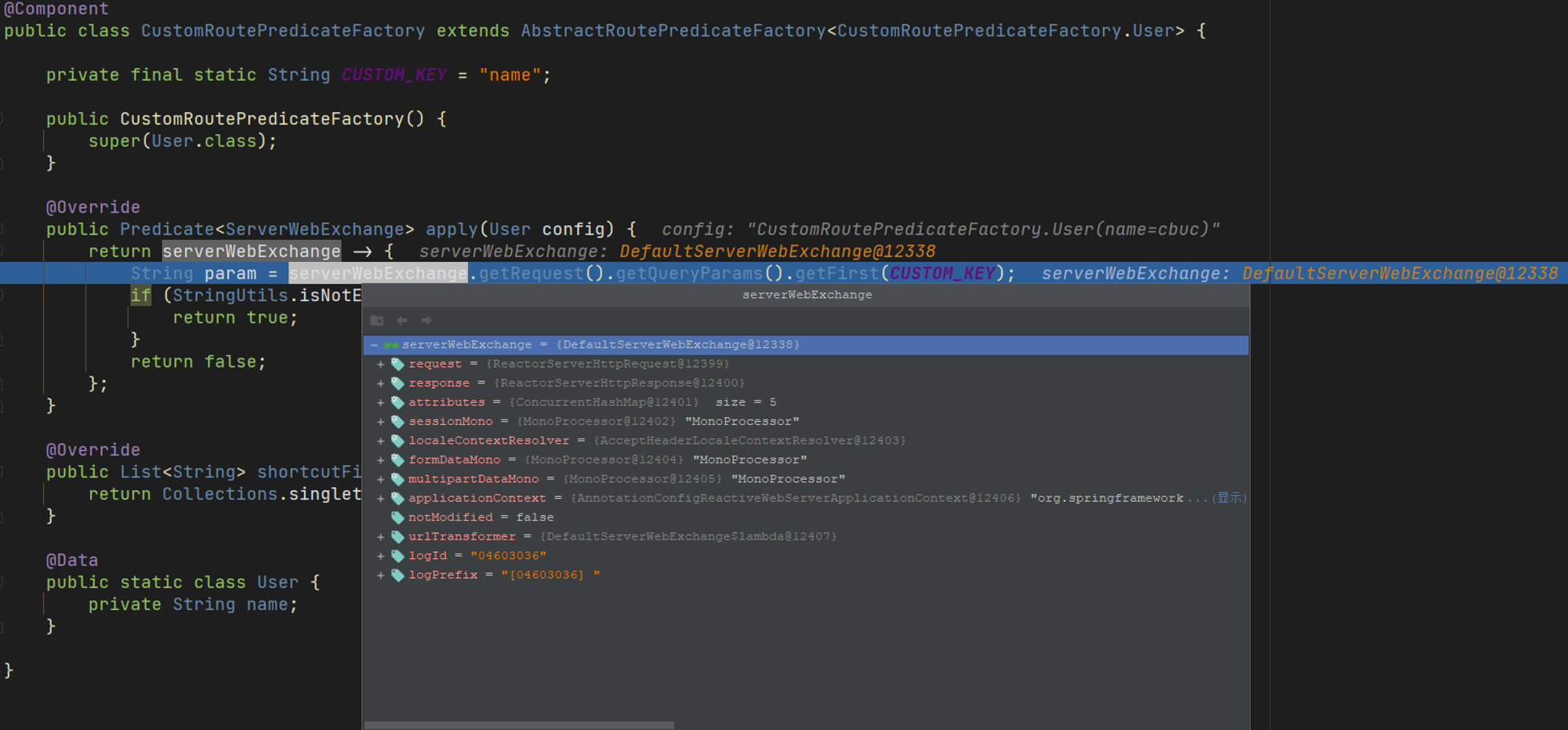The width and height of the screenshot is (1568, 730).
Task: Click the forward arrow in popup toolbar
Action: (x=426, y=320)
